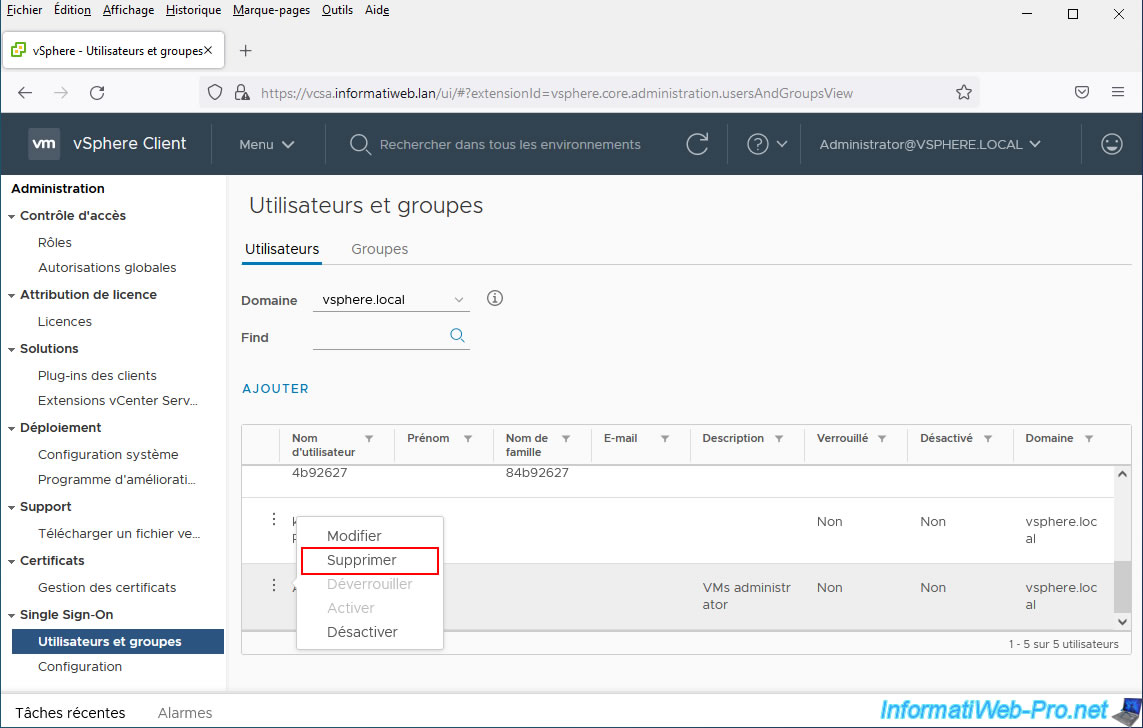The height and width of the screenshot is (728, 1143).
Task: Bookmark page with the star icon
Action: coord(964,93)
